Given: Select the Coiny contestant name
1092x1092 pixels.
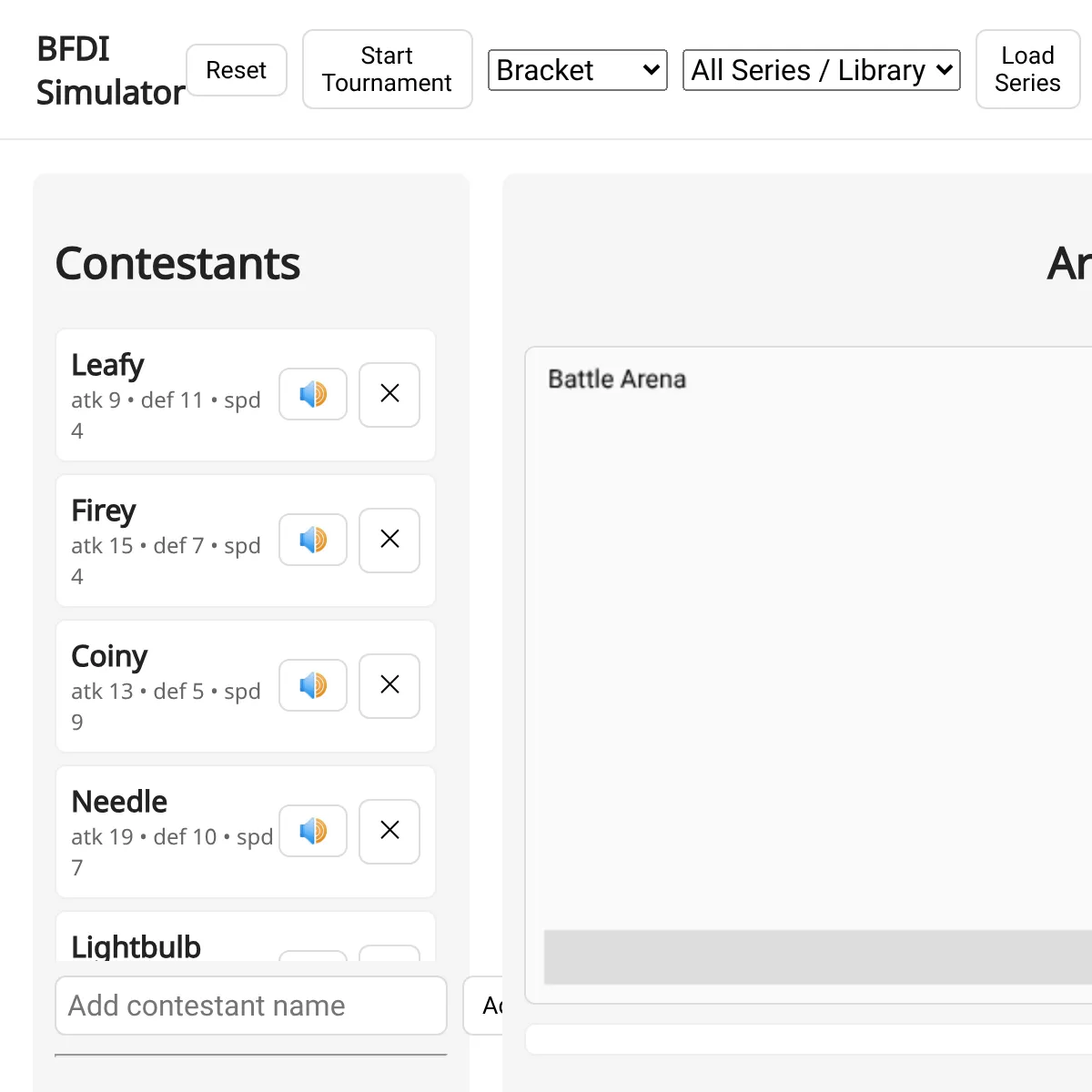Looking at the screenshot, I should tap(109, 656).
